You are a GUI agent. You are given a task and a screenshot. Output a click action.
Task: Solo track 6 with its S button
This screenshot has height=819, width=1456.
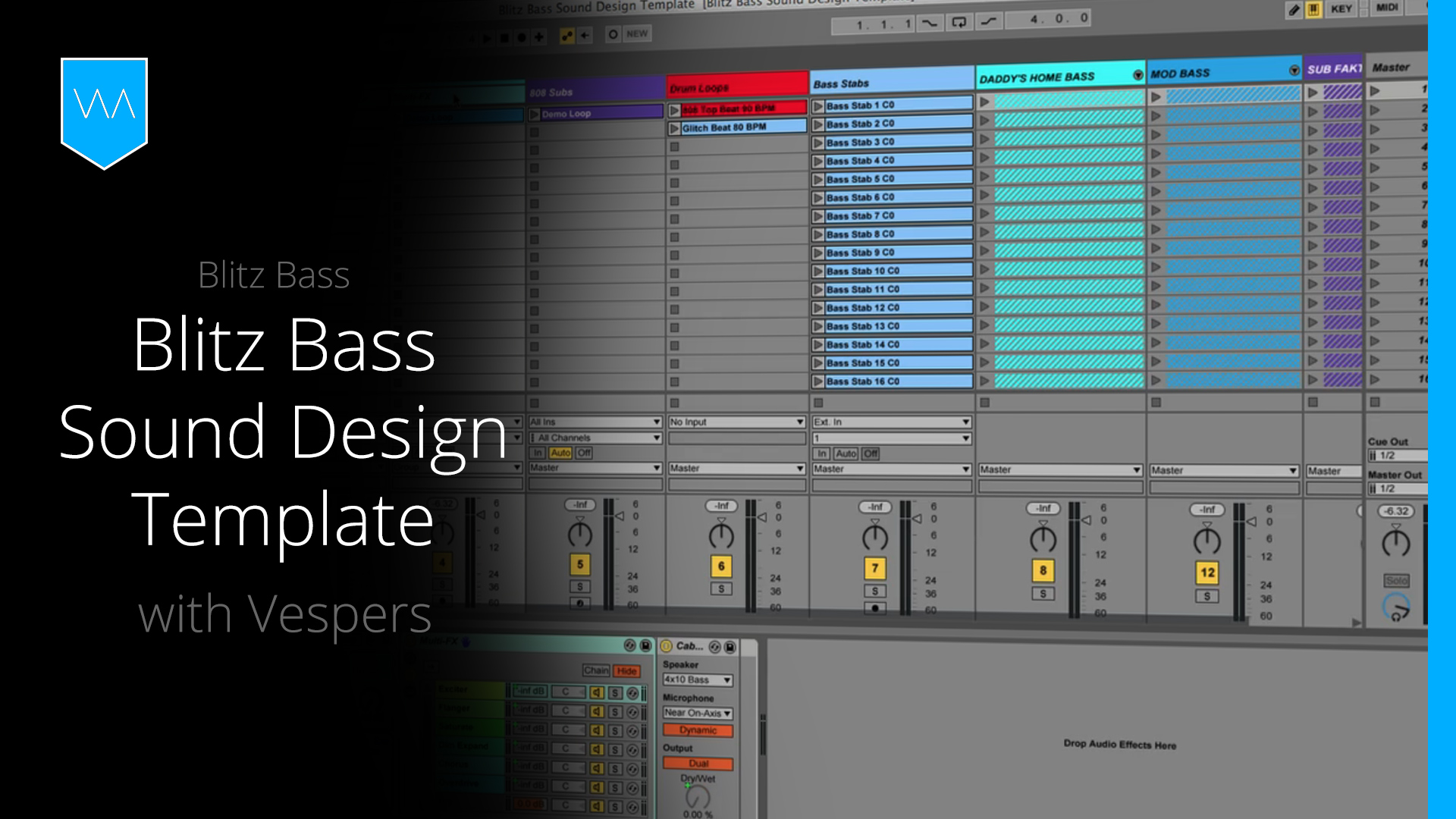721,588
